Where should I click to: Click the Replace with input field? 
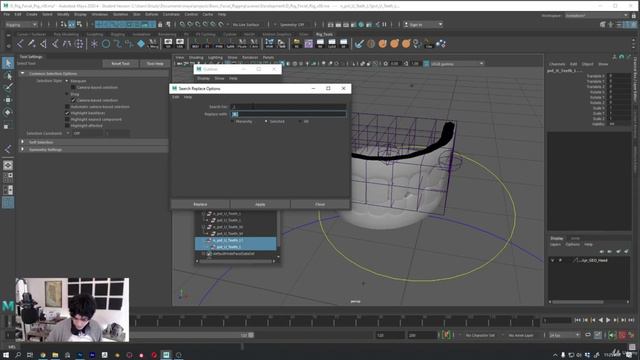coord(288,114)
